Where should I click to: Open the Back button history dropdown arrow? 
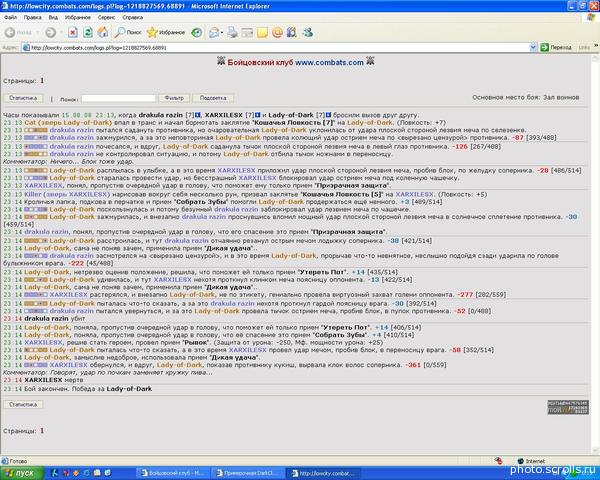(37, 33)
